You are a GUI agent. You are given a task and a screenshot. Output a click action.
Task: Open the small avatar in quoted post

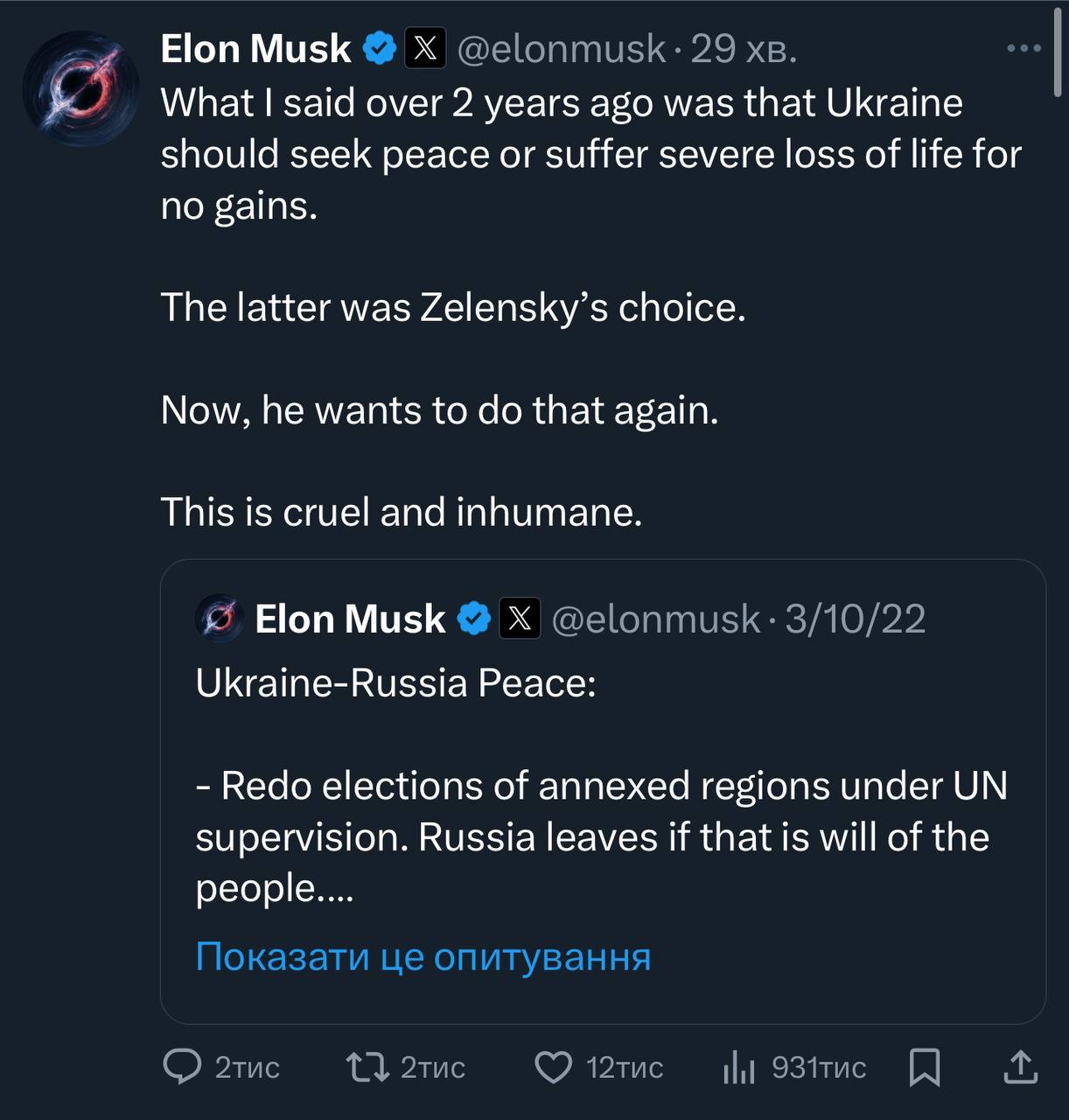[x=219, y=619]
